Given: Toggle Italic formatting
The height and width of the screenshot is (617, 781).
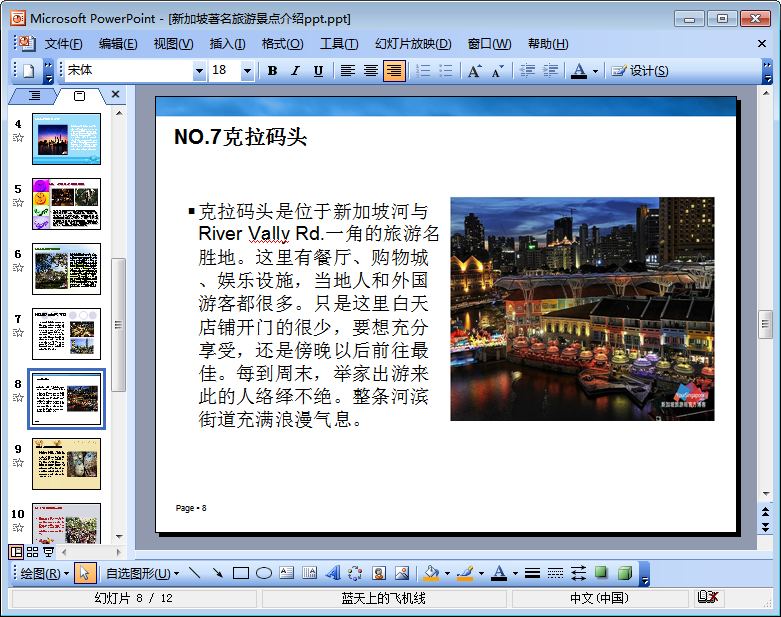Looking at the screenshot, I should [x=295, y=71].
